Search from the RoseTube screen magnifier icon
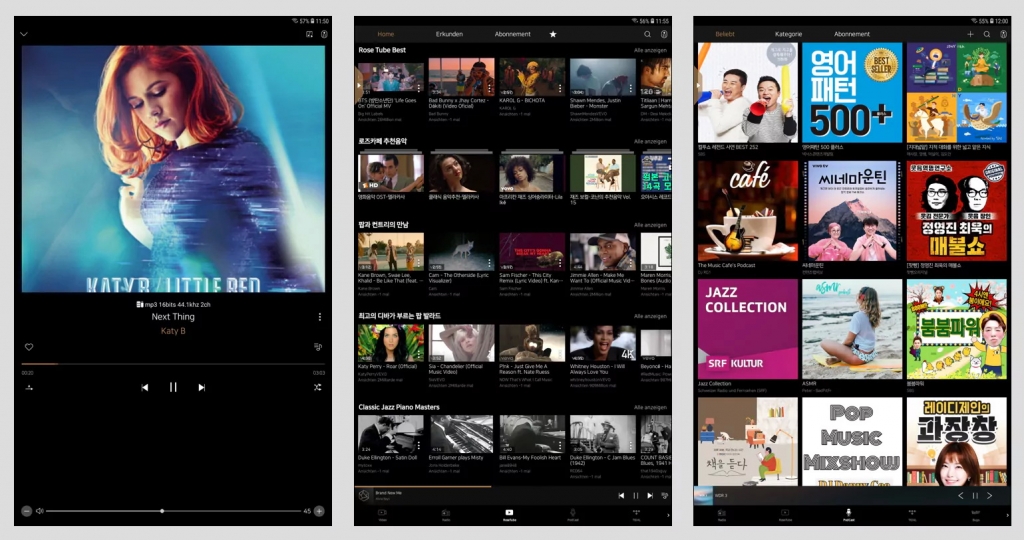1024x540 pixels. coord(647,34)
